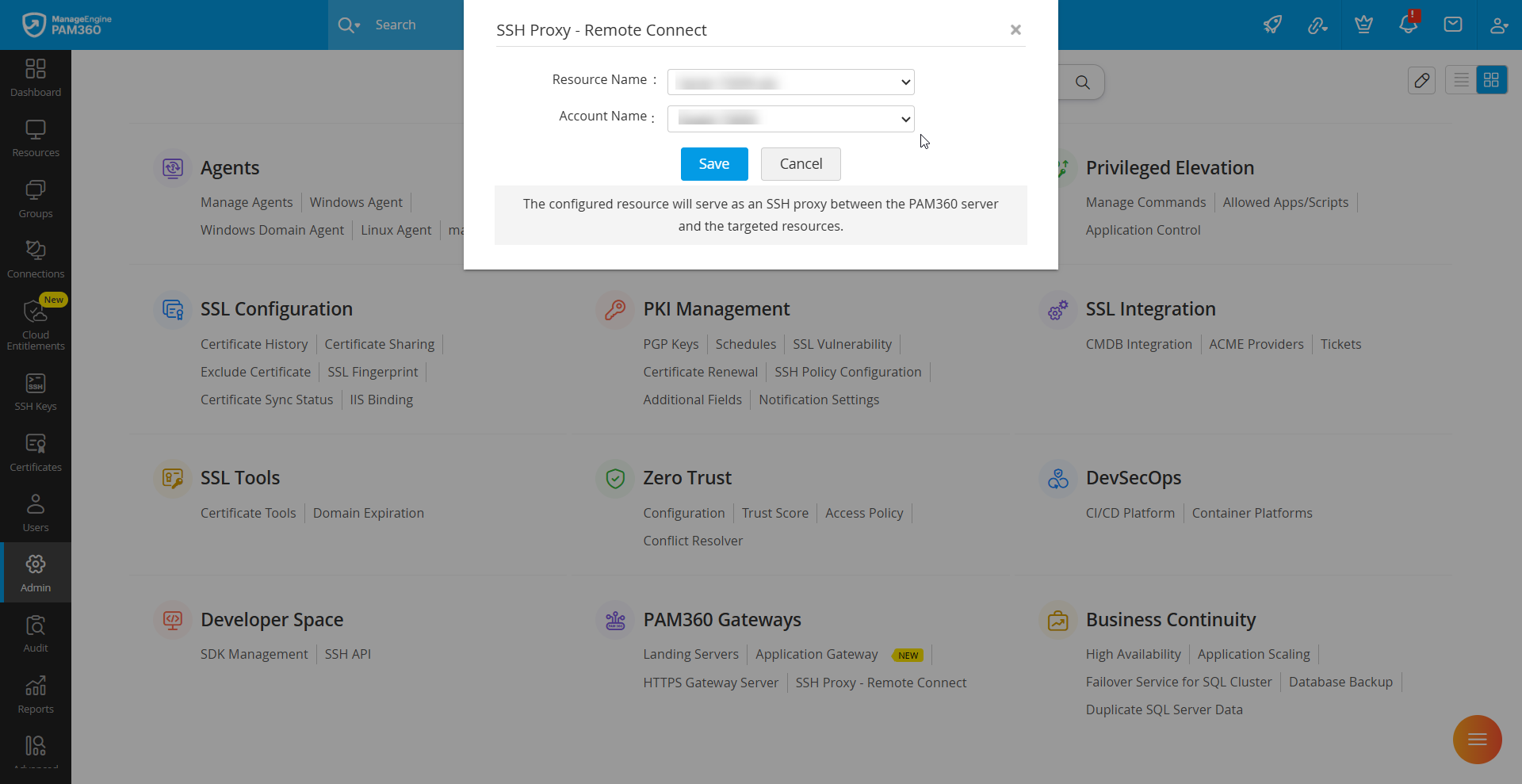Toggle the edit pencil icon
Viewport: 1522px width, 784px height.
click(x=1421, y=80)
